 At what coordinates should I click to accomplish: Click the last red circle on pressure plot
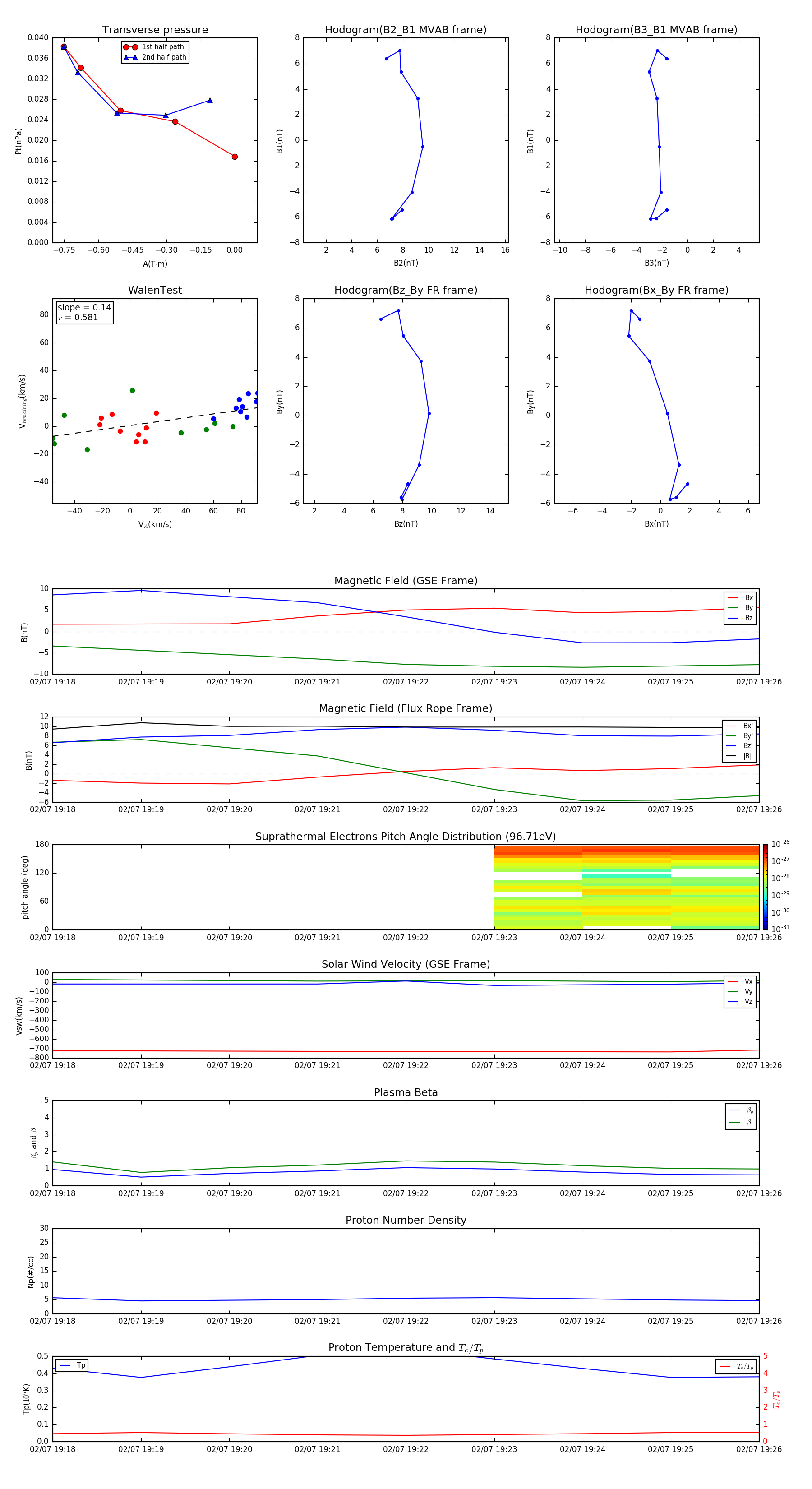click(235, 157)
